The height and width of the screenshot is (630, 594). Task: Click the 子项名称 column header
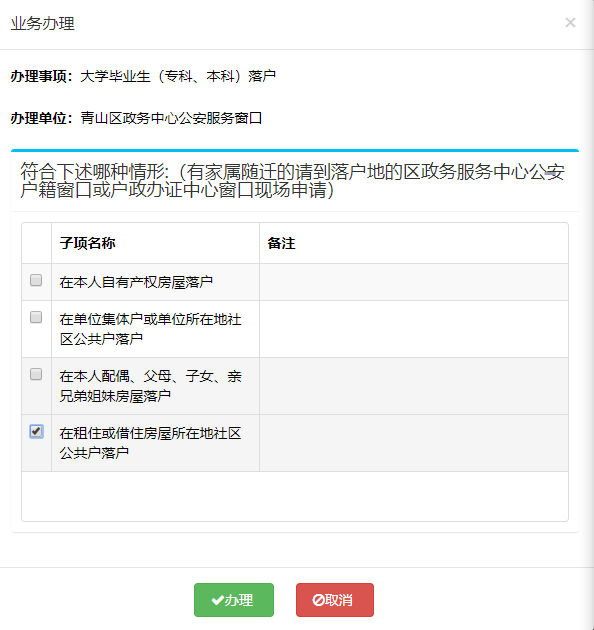coord(87,243)
